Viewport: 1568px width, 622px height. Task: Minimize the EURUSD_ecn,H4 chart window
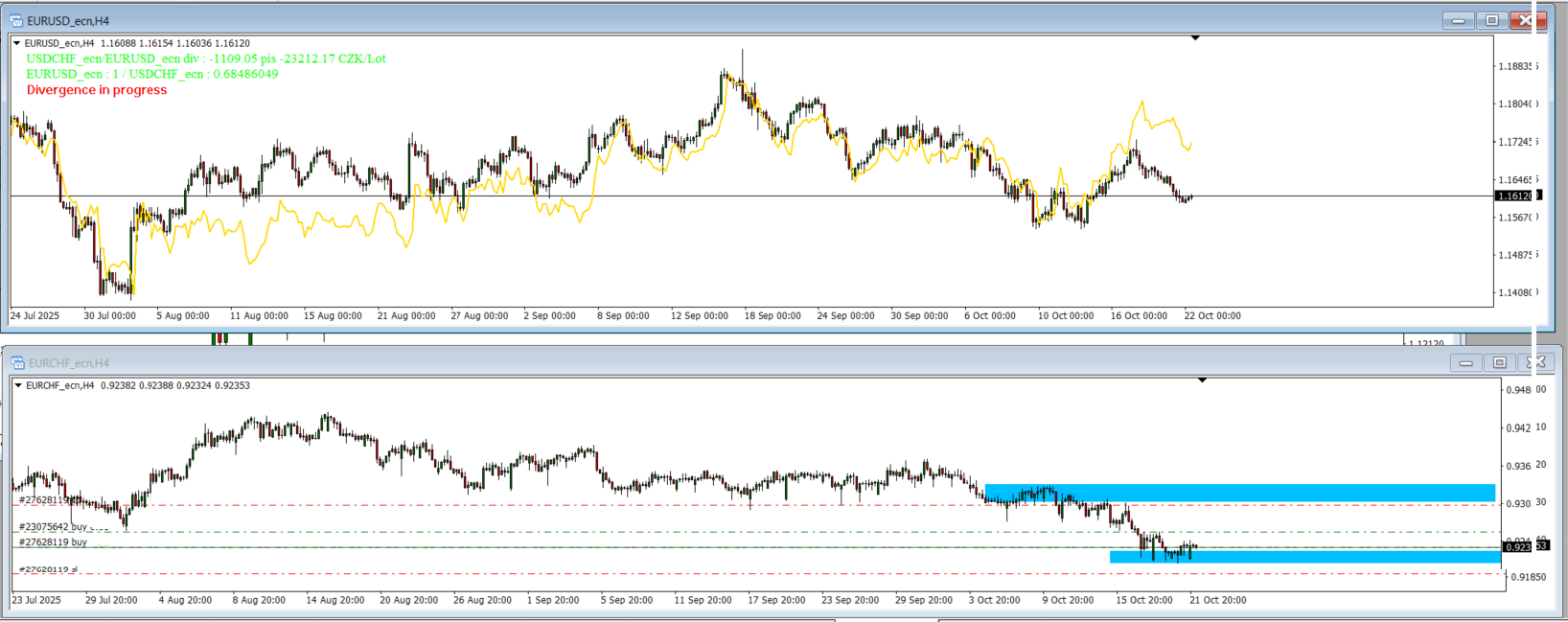click(x=1459, y=20)
